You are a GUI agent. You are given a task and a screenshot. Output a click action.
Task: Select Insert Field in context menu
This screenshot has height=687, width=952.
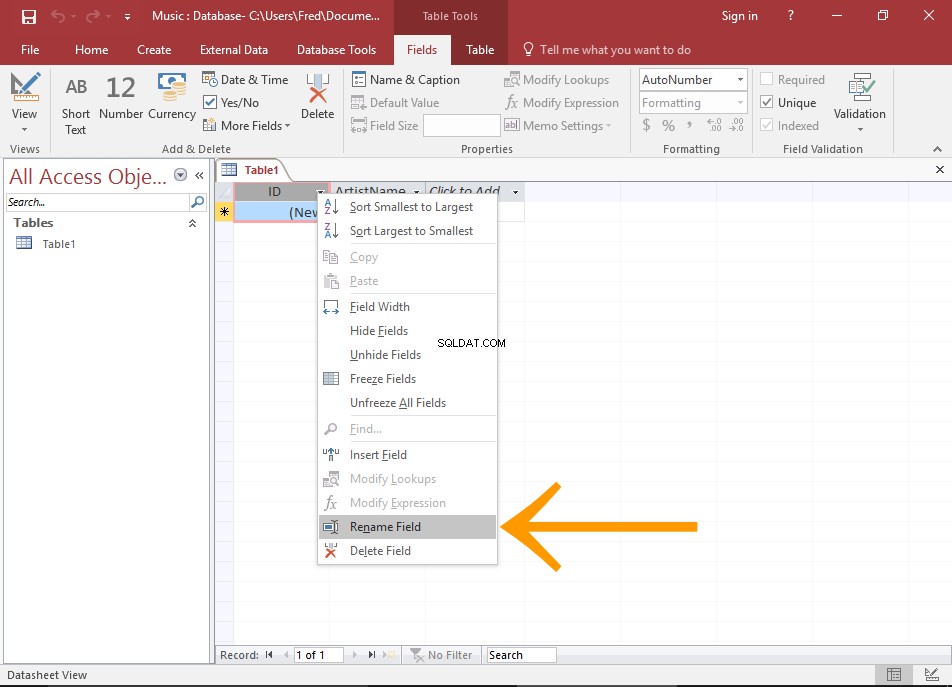(407, 455)
